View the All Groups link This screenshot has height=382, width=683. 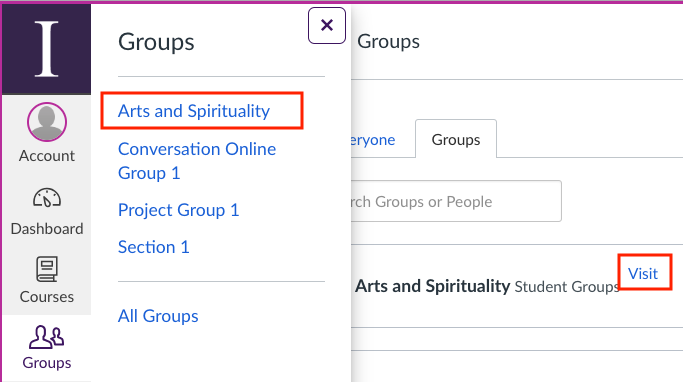click(158, 316)
